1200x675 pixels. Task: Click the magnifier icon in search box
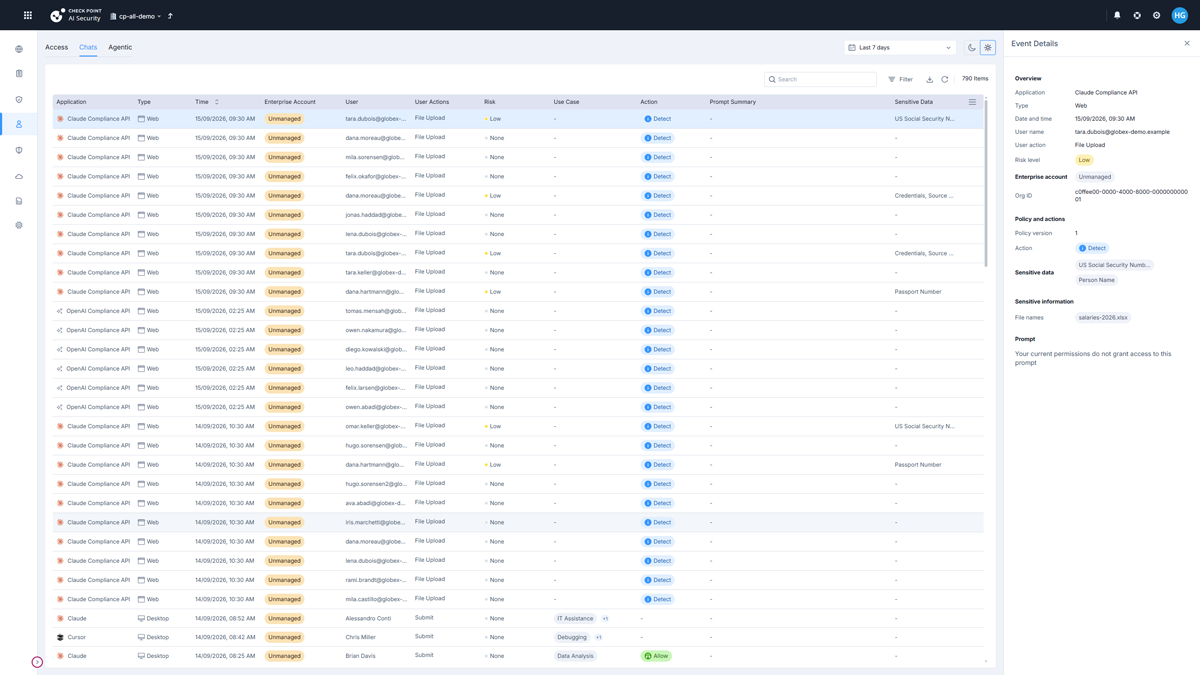point(772,79)
